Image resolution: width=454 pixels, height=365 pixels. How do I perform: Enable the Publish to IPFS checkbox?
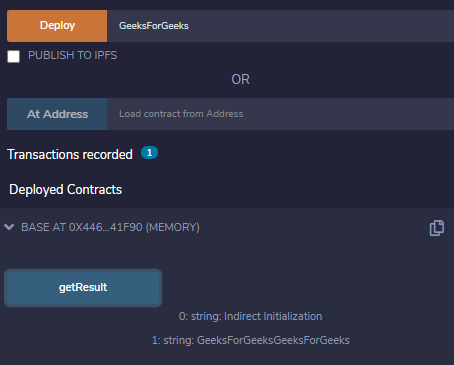(14, 56)
